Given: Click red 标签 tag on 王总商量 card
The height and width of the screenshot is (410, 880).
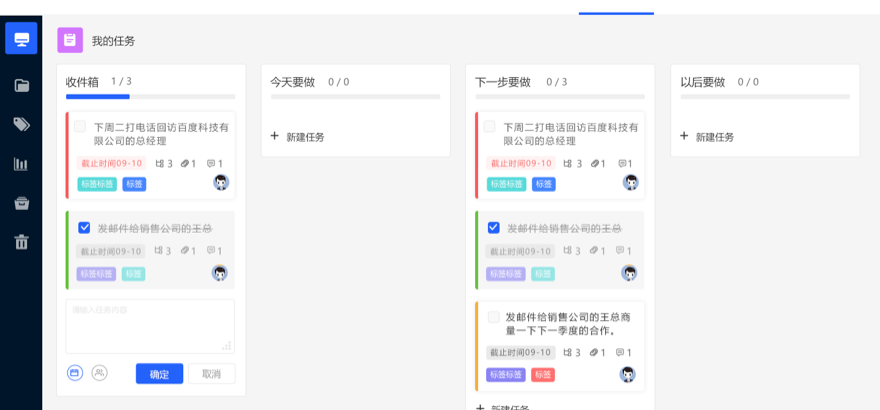Looking at the screenshot, I should pos(543,375).
